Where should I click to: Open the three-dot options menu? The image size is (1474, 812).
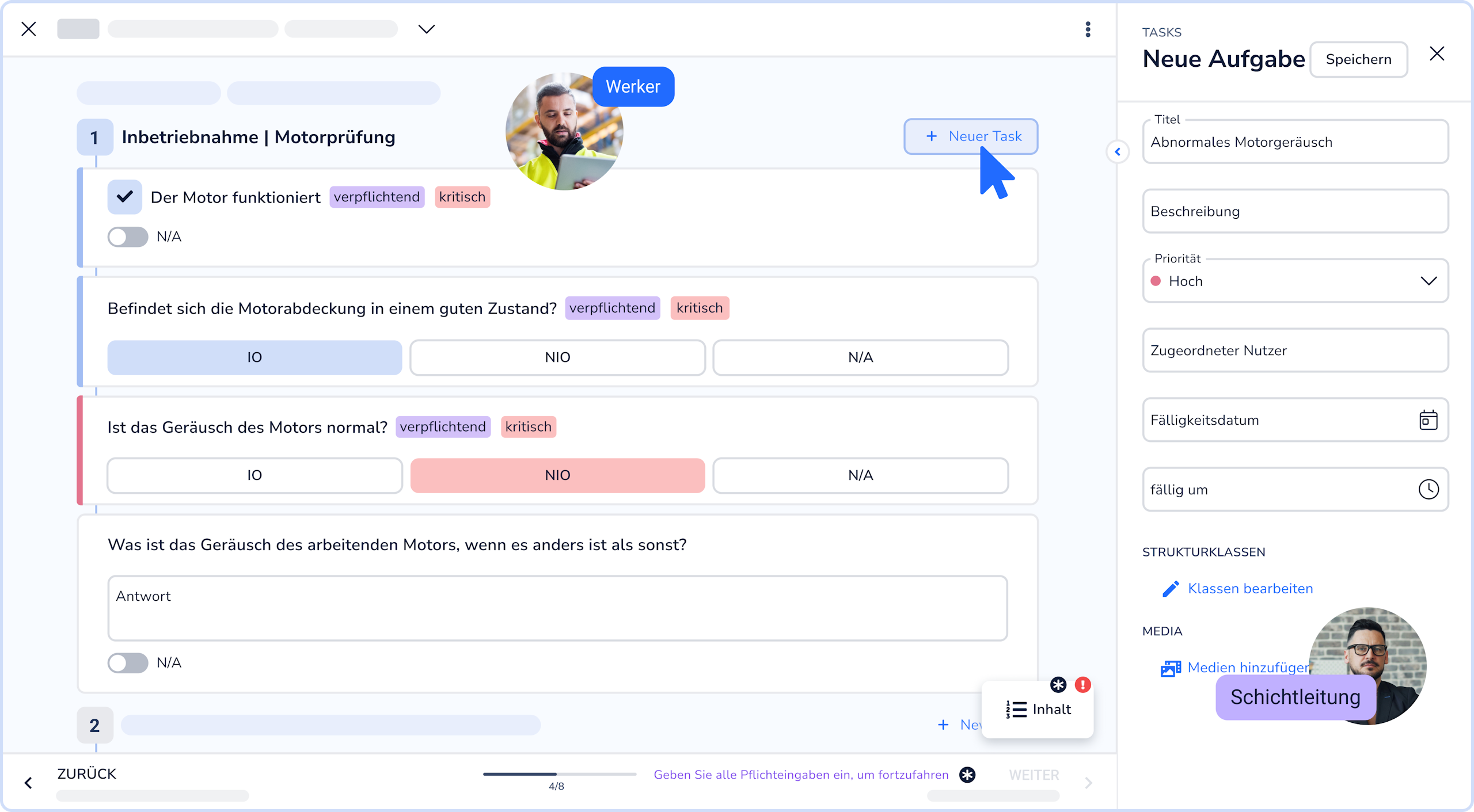click(1088, 29)
